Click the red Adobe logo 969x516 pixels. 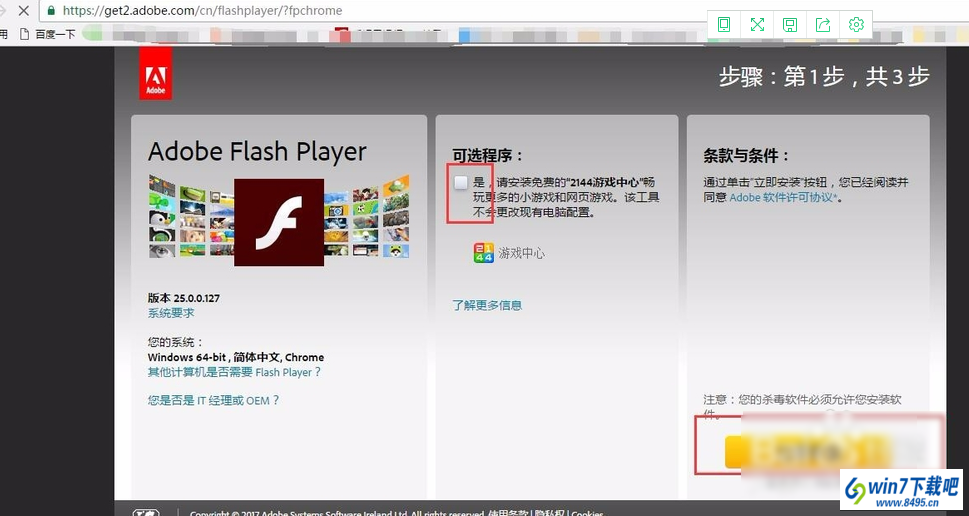point(156,74)
